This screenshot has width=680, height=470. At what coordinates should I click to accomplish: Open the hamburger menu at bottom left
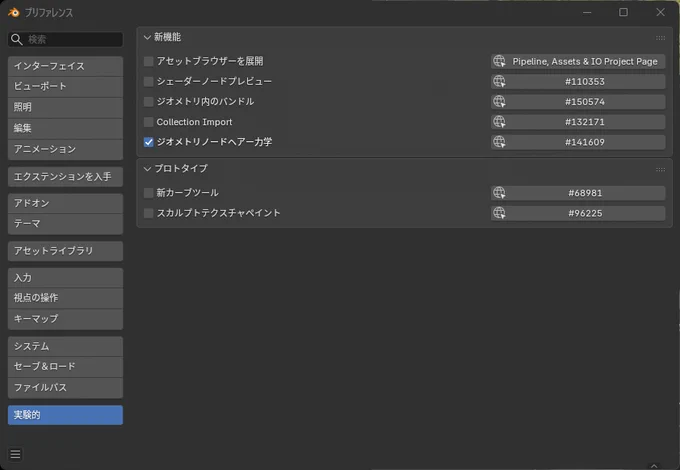click(x=15, y=454)
